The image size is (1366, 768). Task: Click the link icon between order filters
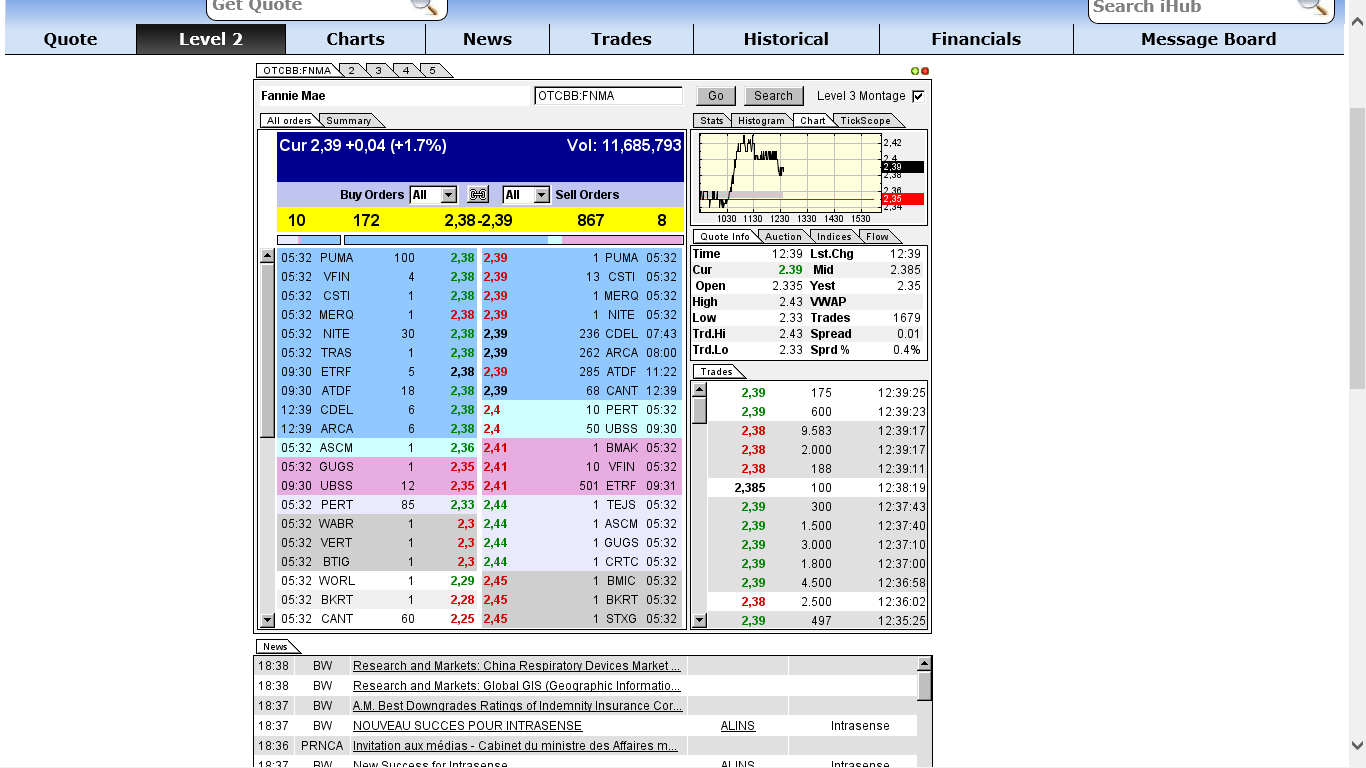477,194
